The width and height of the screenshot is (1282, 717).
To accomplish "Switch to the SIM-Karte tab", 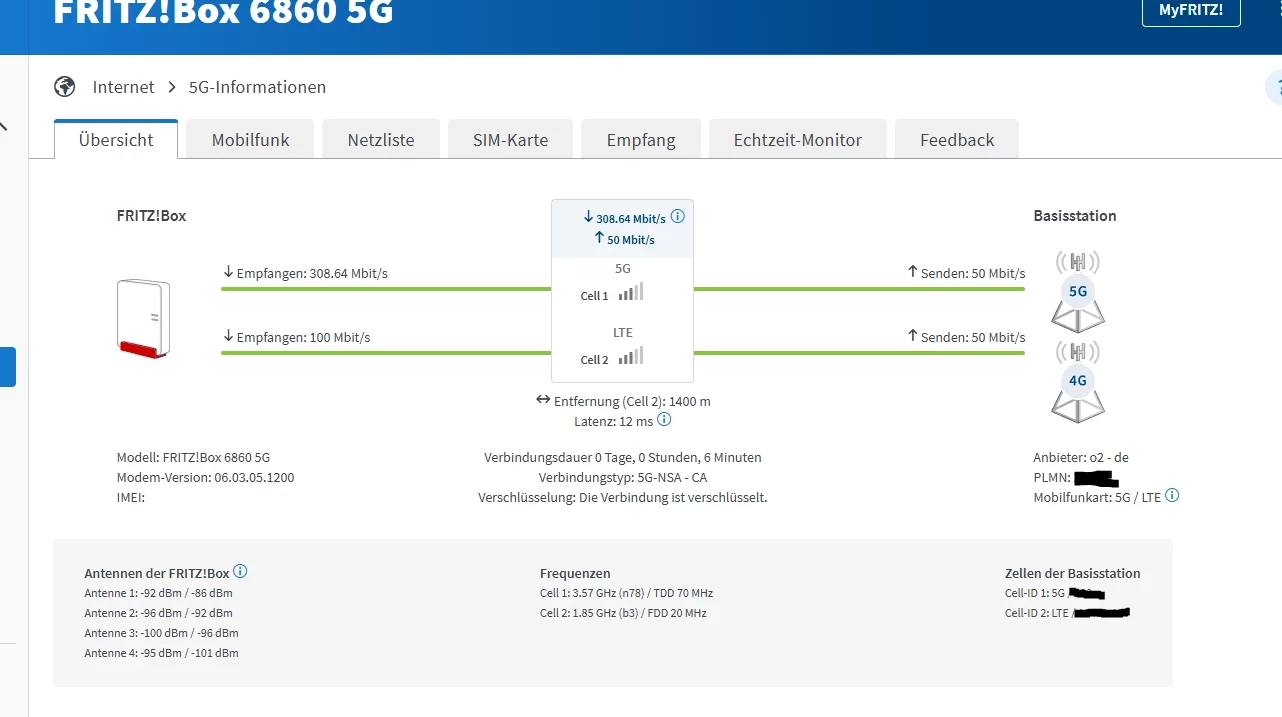I will point(510,140).
